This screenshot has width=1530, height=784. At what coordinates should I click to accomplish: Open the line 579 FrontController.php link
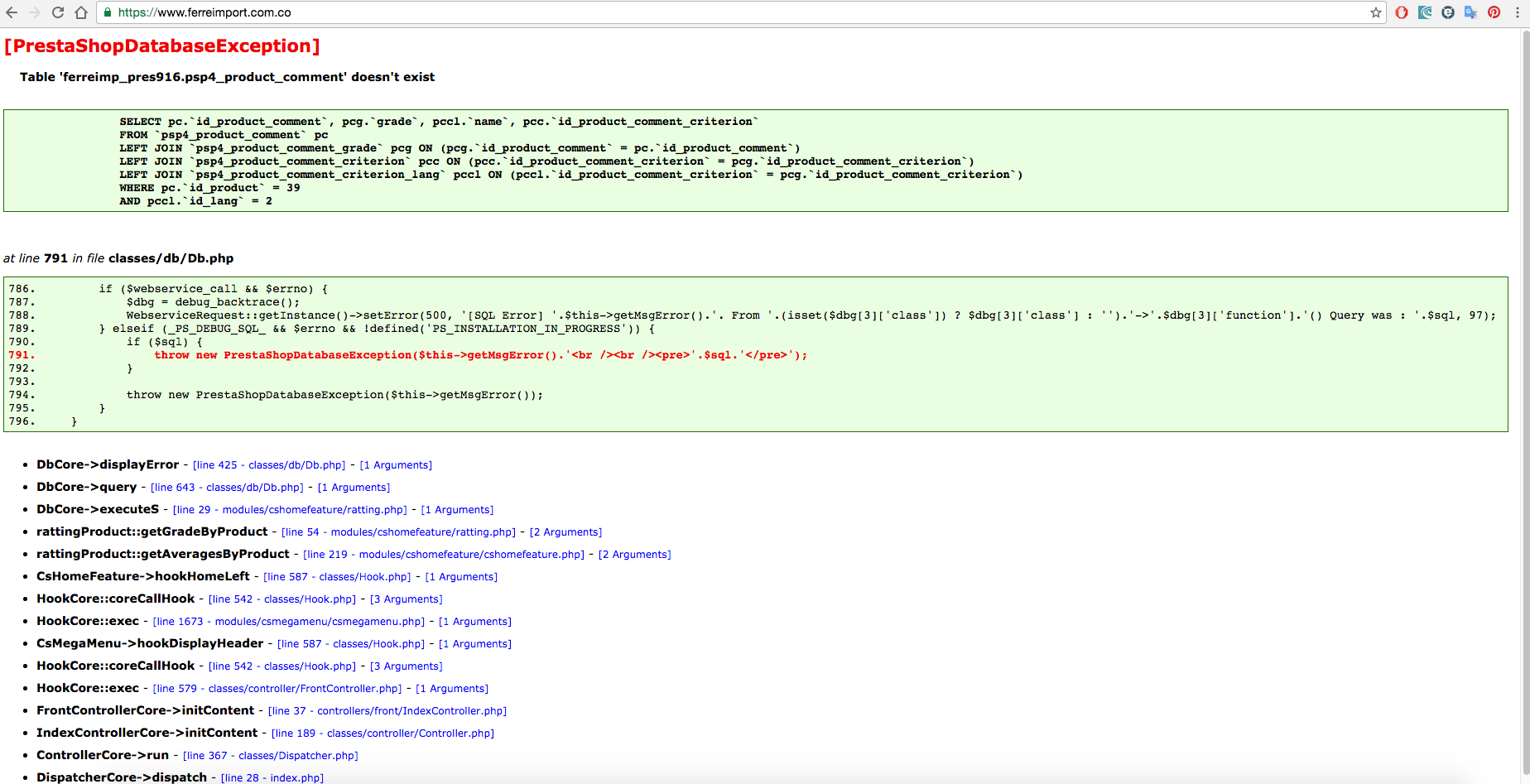(277, 689)
